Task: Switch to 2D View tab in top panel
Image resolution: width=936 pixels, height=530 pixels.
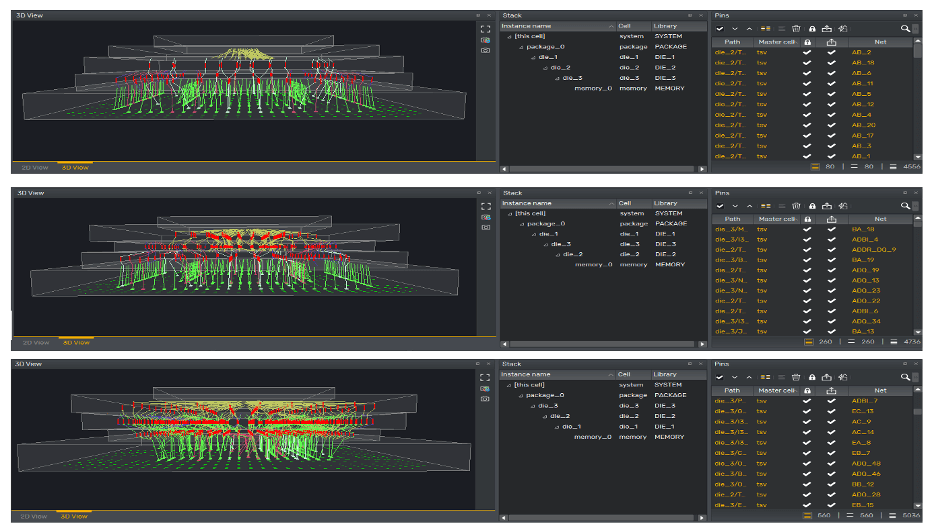Action: click(35, 166)
